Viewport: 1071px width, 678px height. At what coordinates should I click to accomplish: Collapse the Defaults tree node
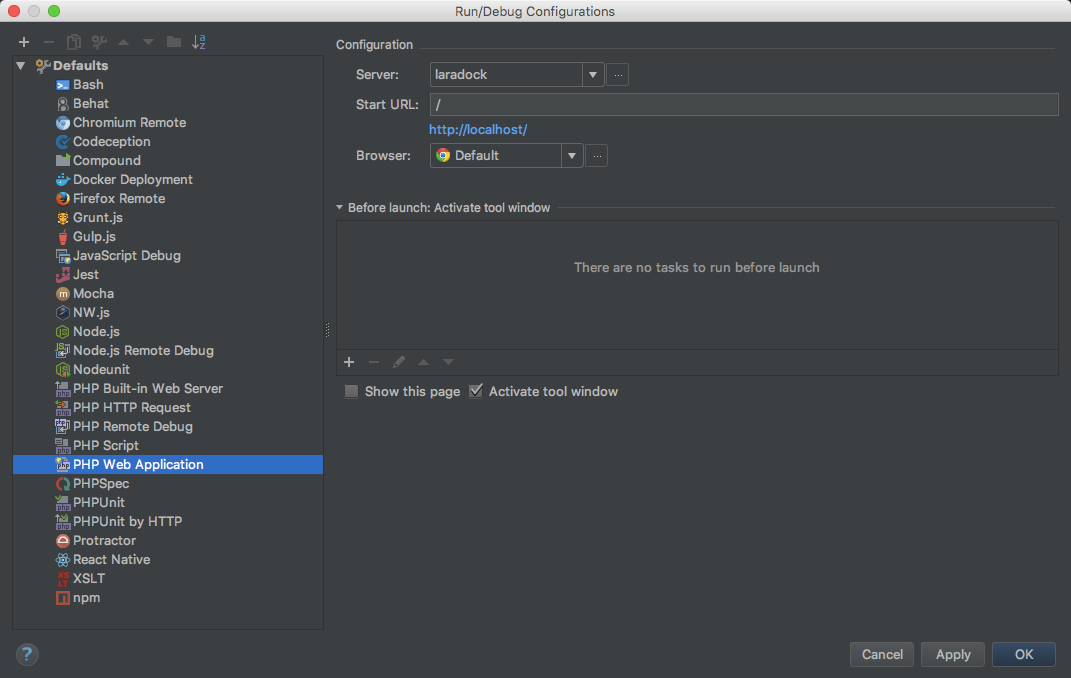(x=21, y=66)
